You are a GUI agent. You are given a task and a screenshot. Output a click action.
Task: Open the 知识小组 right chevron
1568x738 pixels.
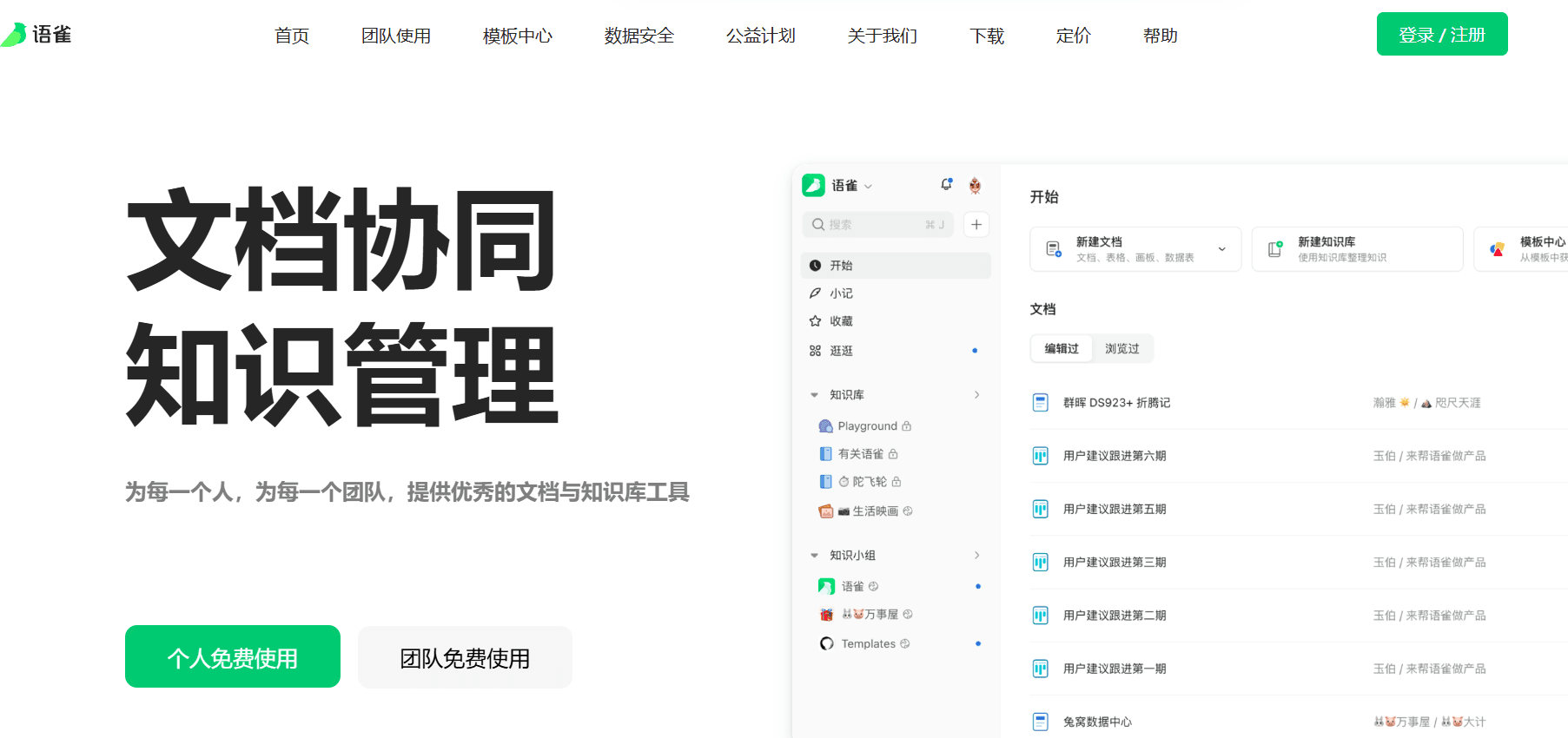976,556
